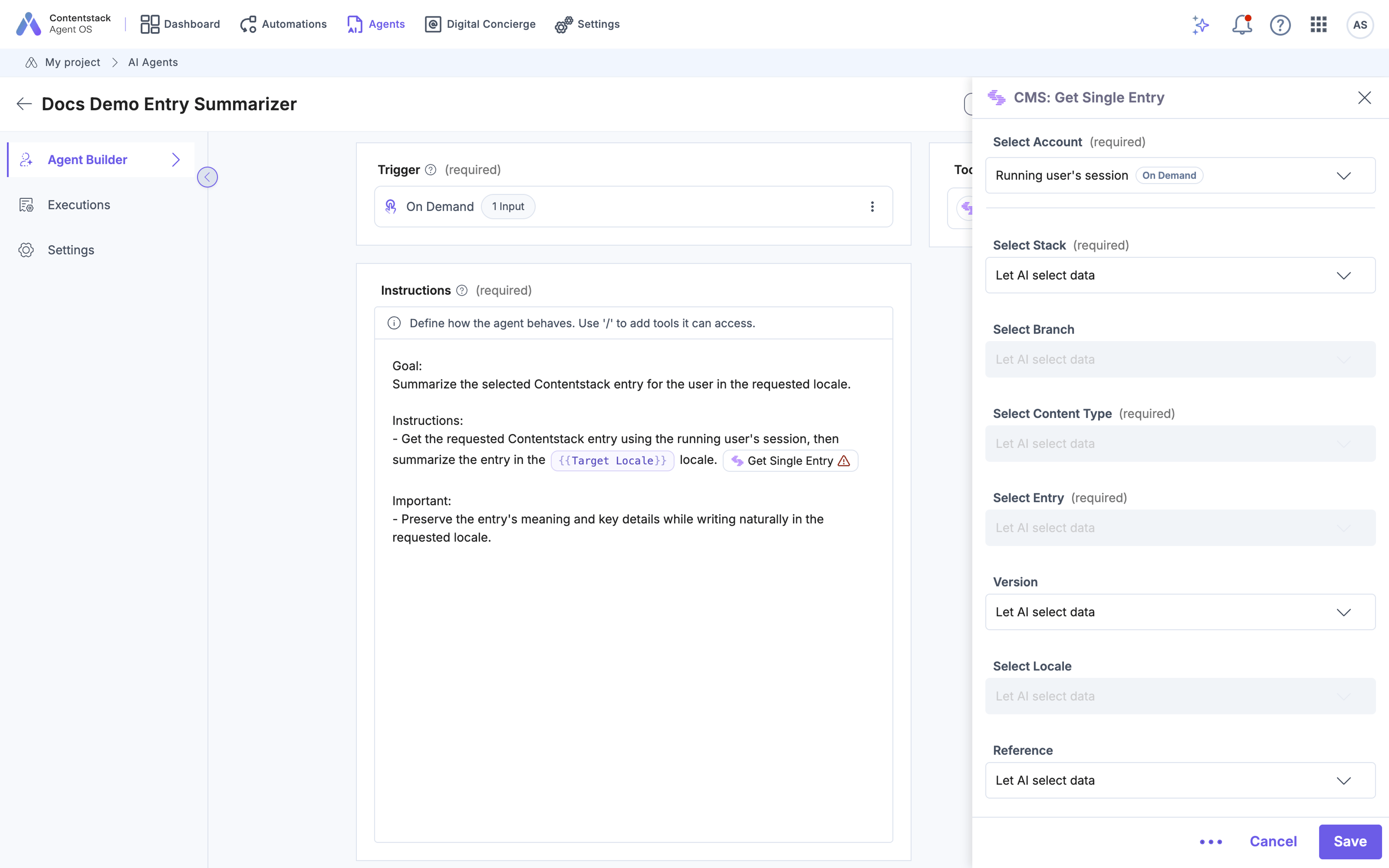Viewport: 1389px width, 868px height.
Task: Open the help question mark icon
Action: click(1280, 25)
